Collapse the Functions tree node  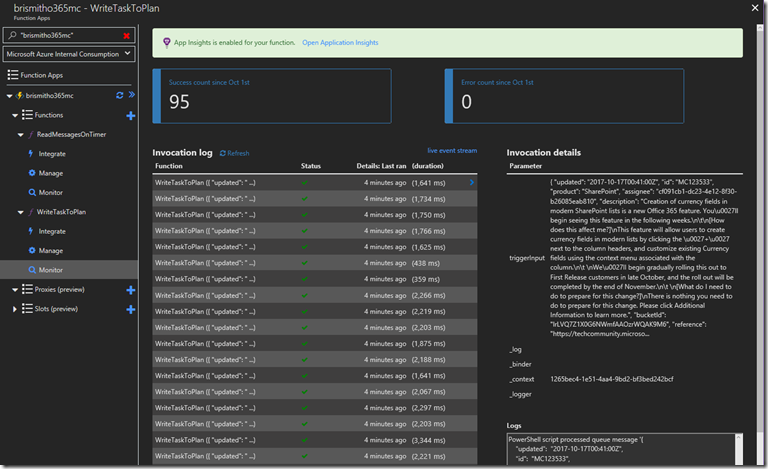click(15, 116)
